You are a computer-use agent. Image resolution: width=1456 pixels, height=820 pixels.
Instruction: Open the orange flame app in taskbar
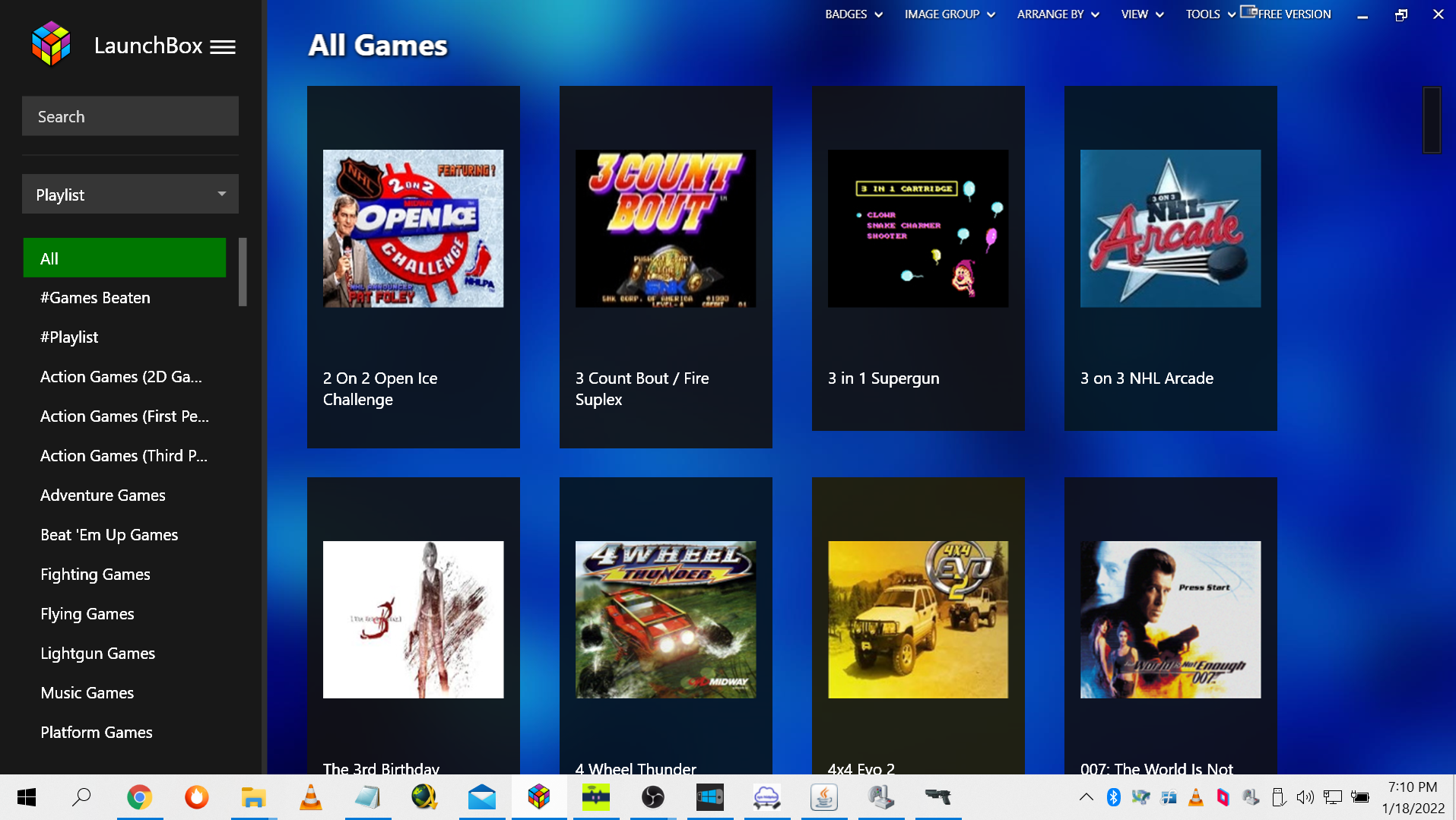196,797
